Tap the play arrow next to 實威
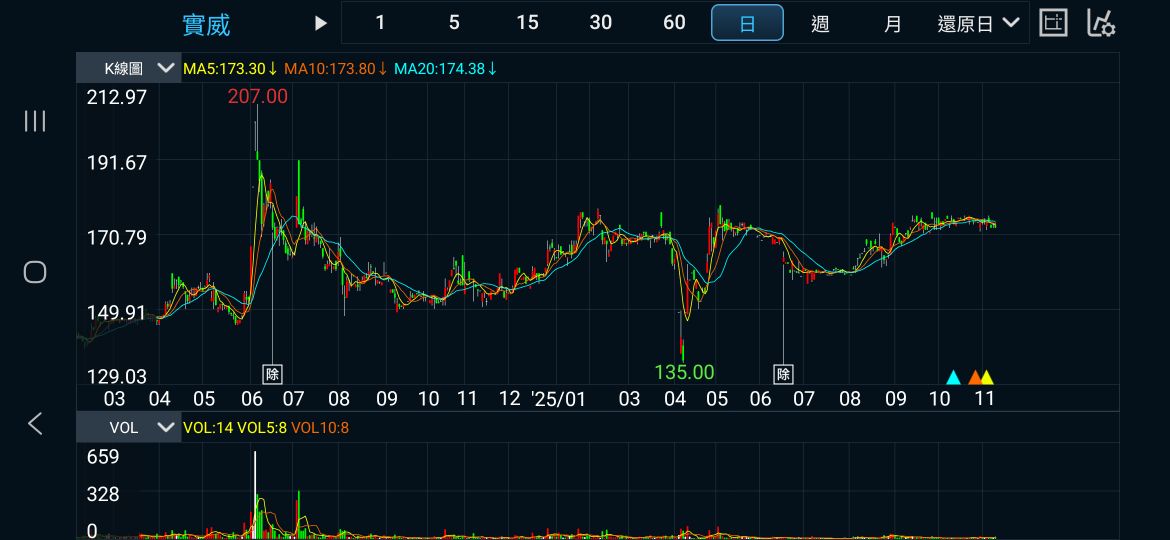Image resolution: width=1170 pixels, height=540 pixels. click(x=321, y=23)
